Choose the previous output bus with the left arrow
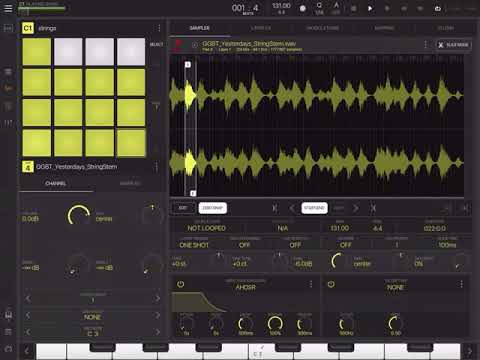Image resolution: width=480 pixels, height=360 pixels. tap(28, 298)
